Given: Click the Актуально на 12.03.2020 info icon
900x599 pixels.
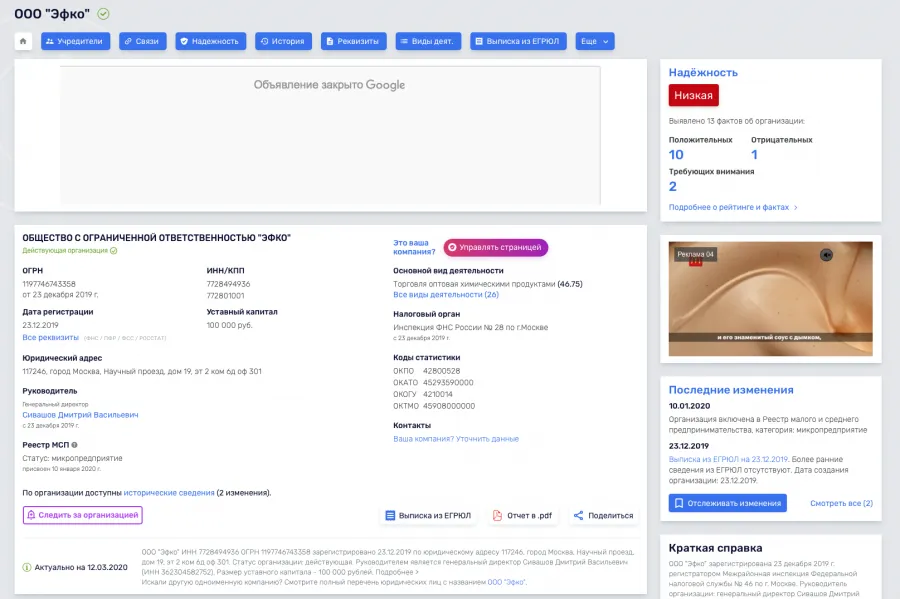Looking at the screenshot, I should click(26, 567).
